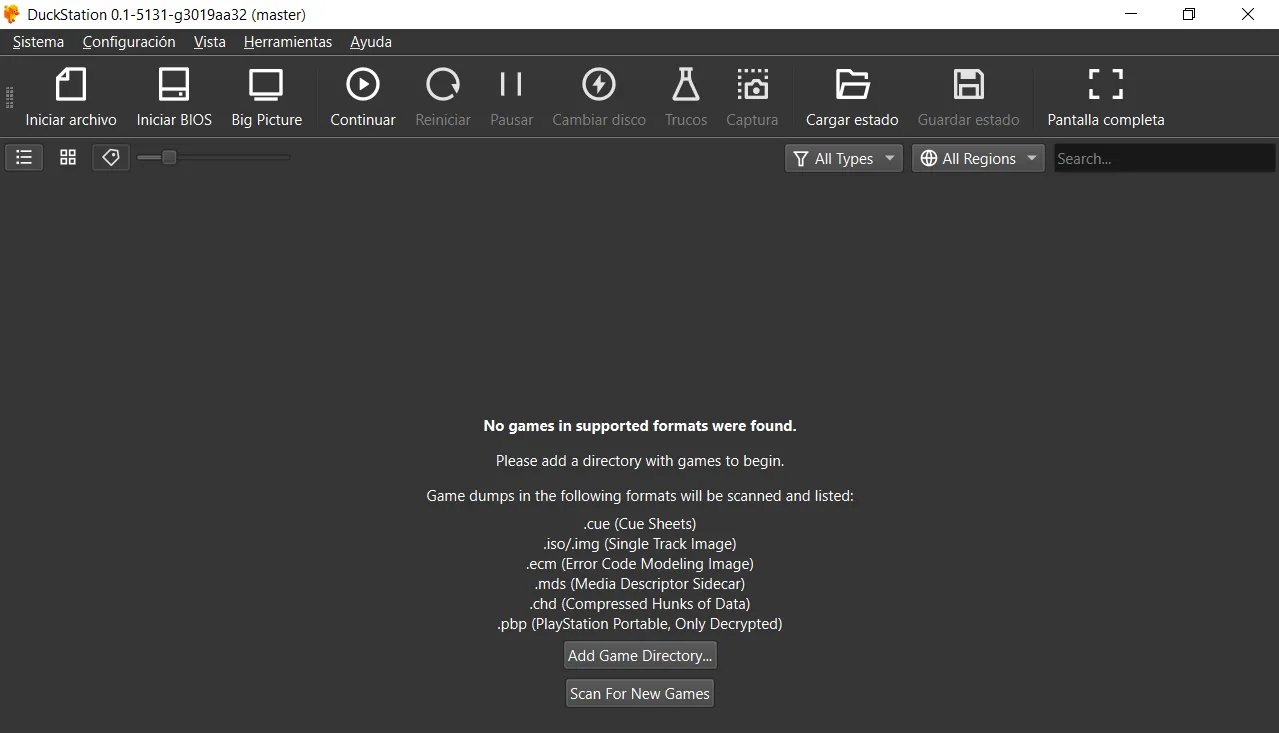This screenshot has height=733, width=1279.
Task: Click the '.ecm (Error Code Modeling Image)' line
Action: [x=640, y=564]
